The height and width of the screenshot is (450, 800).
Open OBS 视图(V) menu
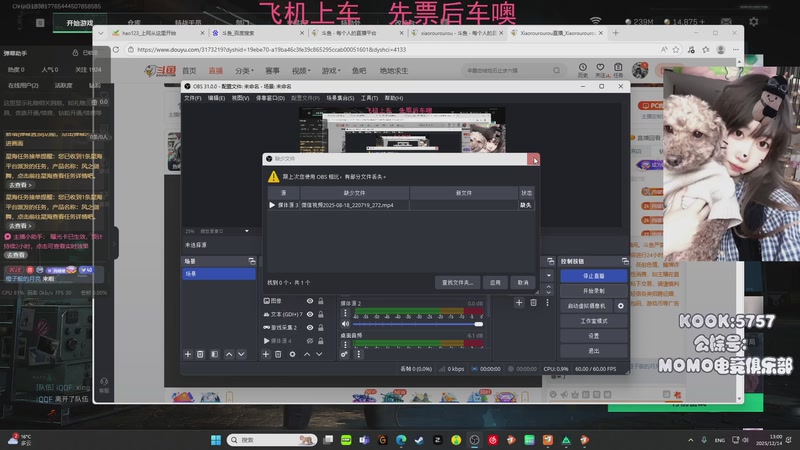tap(240, 98)
